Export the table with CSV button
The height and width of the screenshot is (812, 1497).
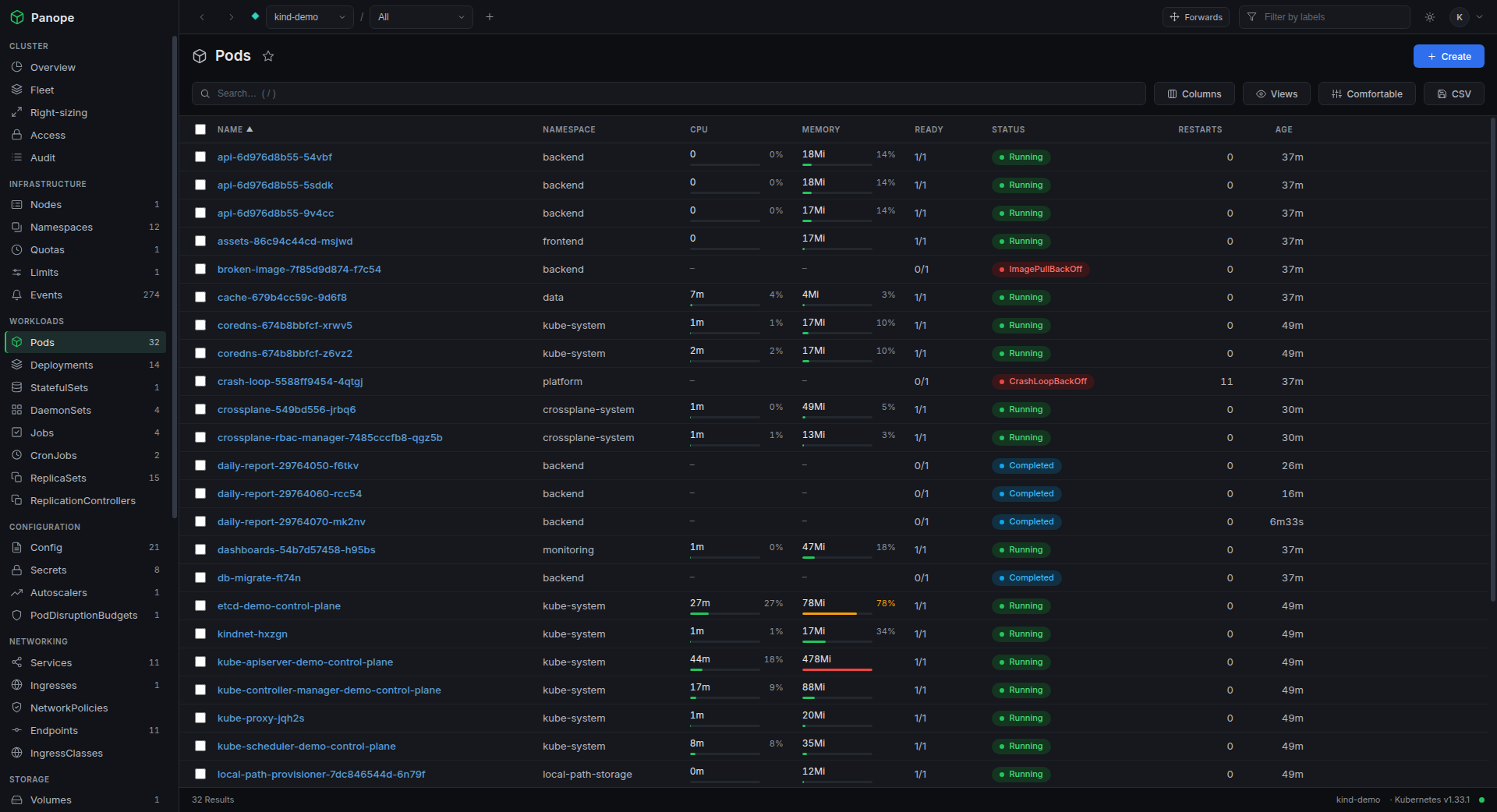pos(1454,94)
